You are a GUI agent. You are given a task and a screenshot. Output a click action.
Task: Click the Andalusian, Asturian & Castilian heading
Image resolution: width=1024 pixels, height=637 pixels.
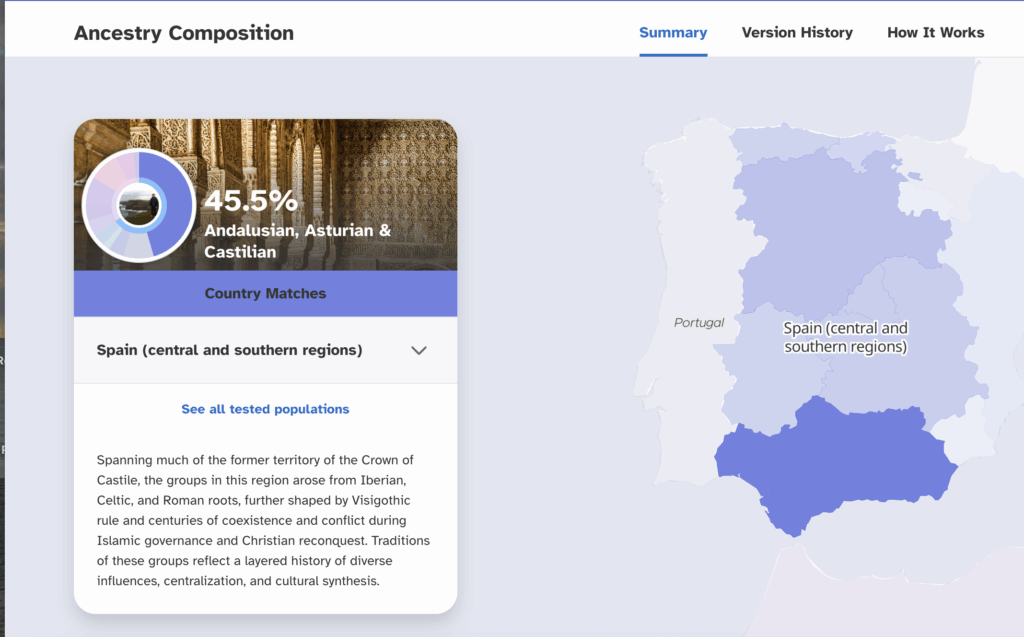click(297, 241)
